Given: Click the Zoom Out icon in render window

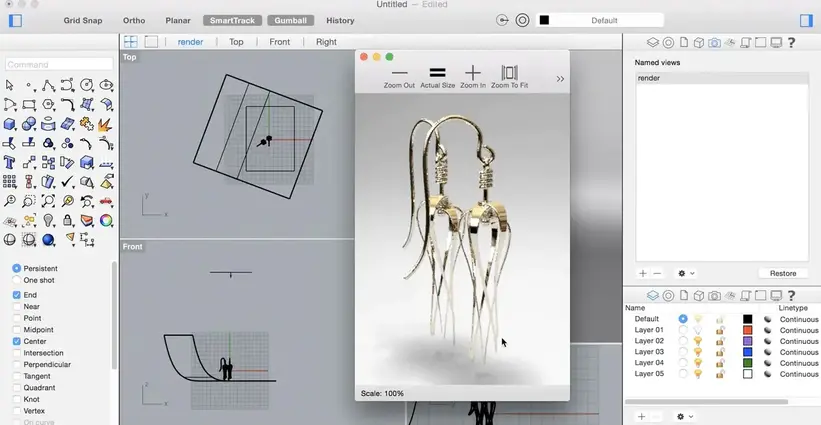Looking at the screenshot, I should [399, 77].
